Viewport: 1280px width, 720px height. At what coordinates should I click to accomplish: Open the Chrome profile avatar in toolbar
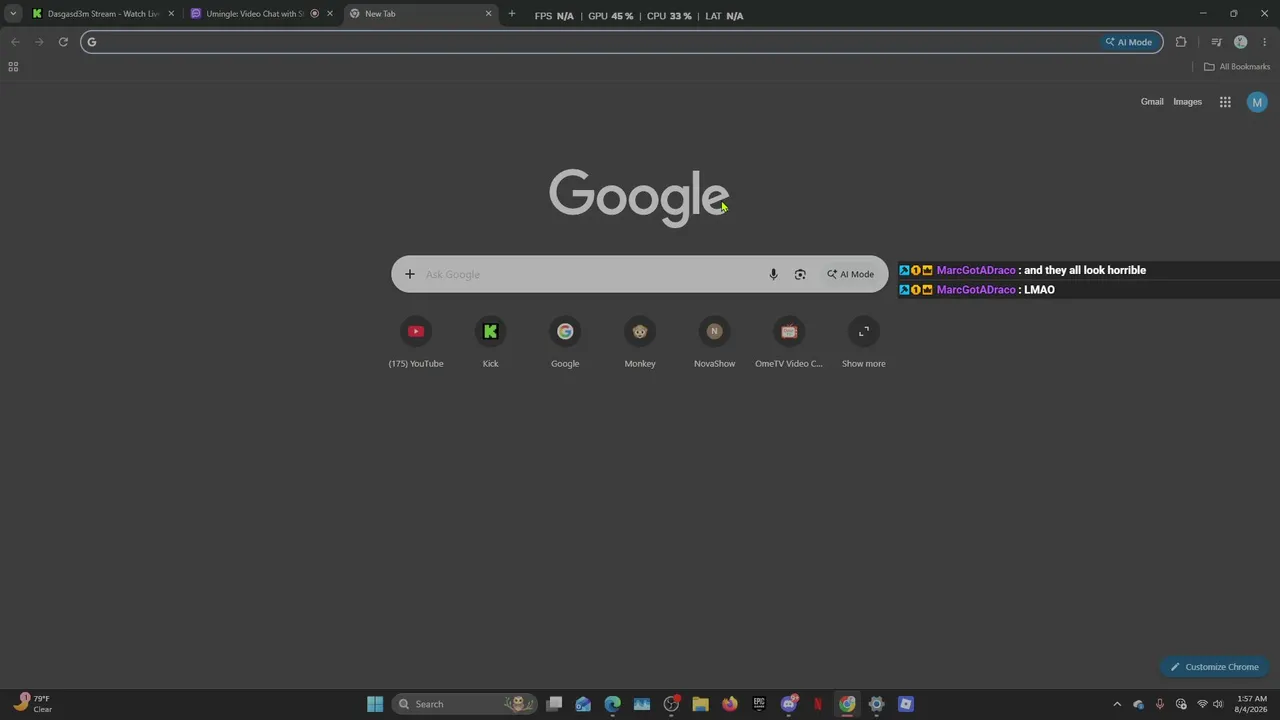coord(1241,42)
